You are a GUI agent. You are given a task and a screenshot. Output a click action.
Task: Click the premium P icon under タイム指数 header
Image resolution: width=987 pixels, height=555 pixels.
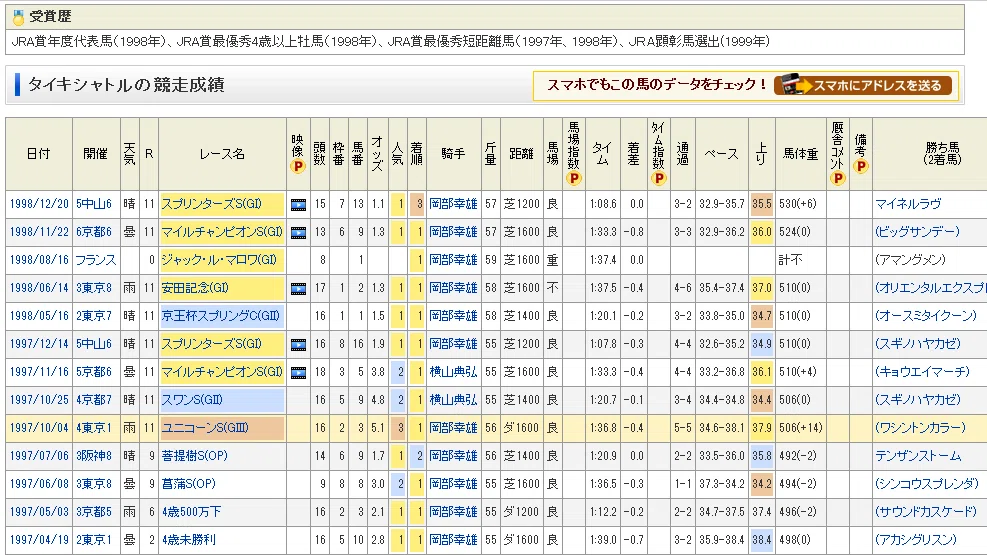click(658, 179)
